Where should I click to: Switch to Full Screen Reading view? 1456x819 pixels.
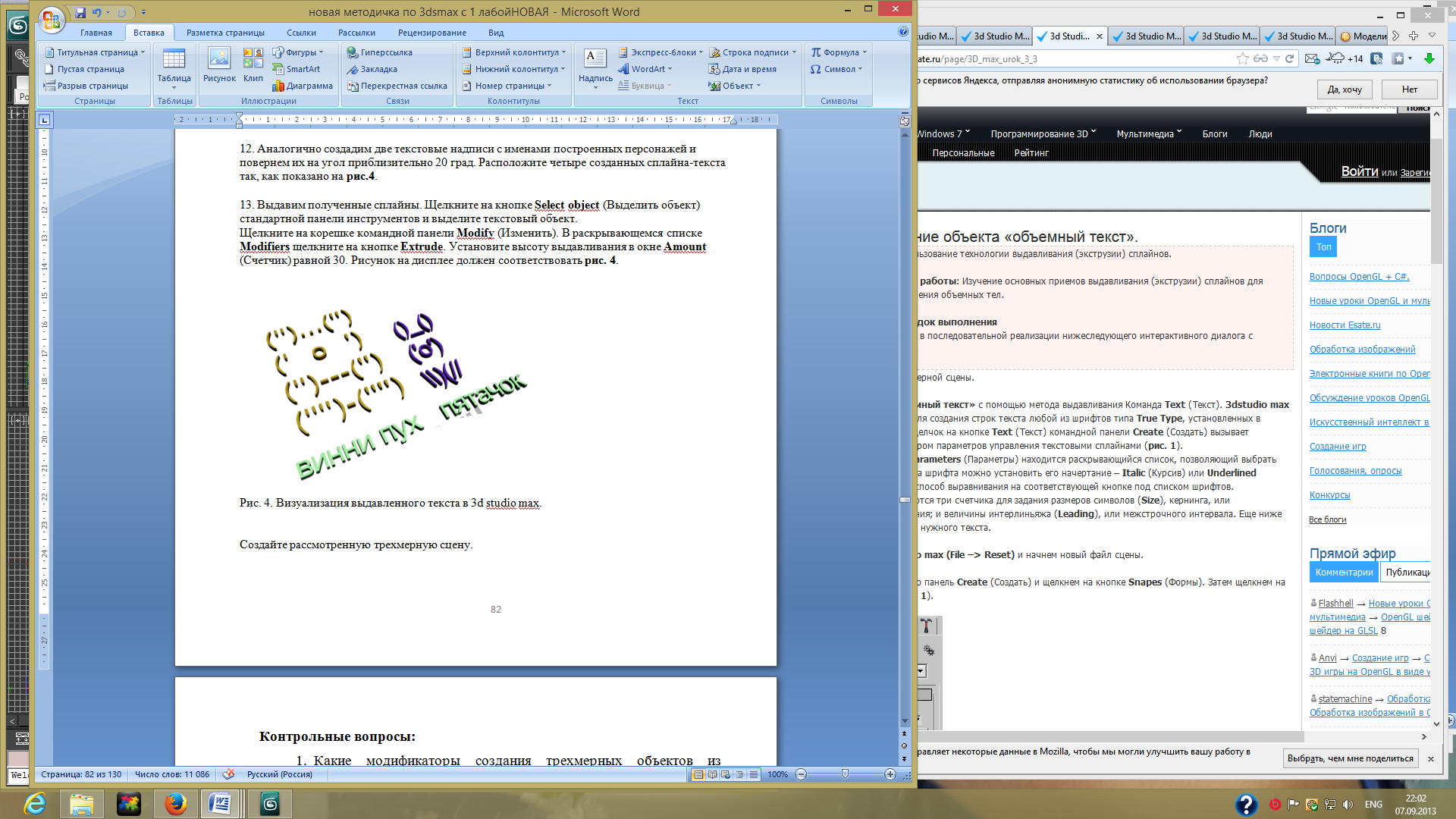click(712, 774)
